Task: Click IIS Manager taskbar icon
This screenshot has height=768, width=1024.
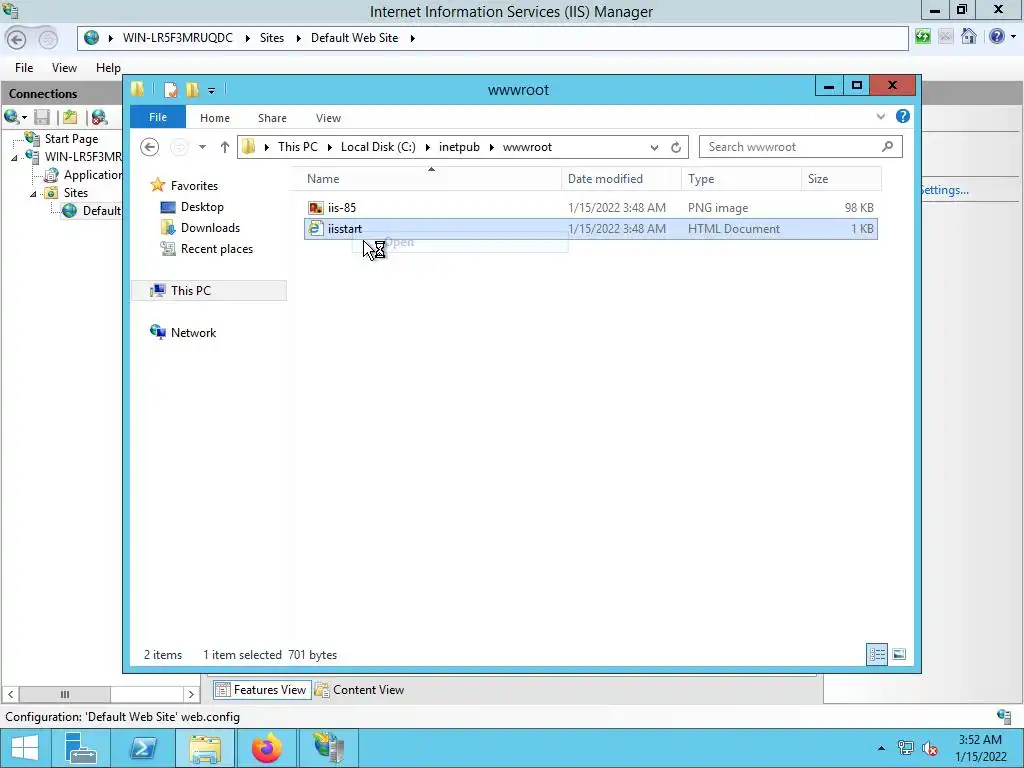Action: [328, 748]
